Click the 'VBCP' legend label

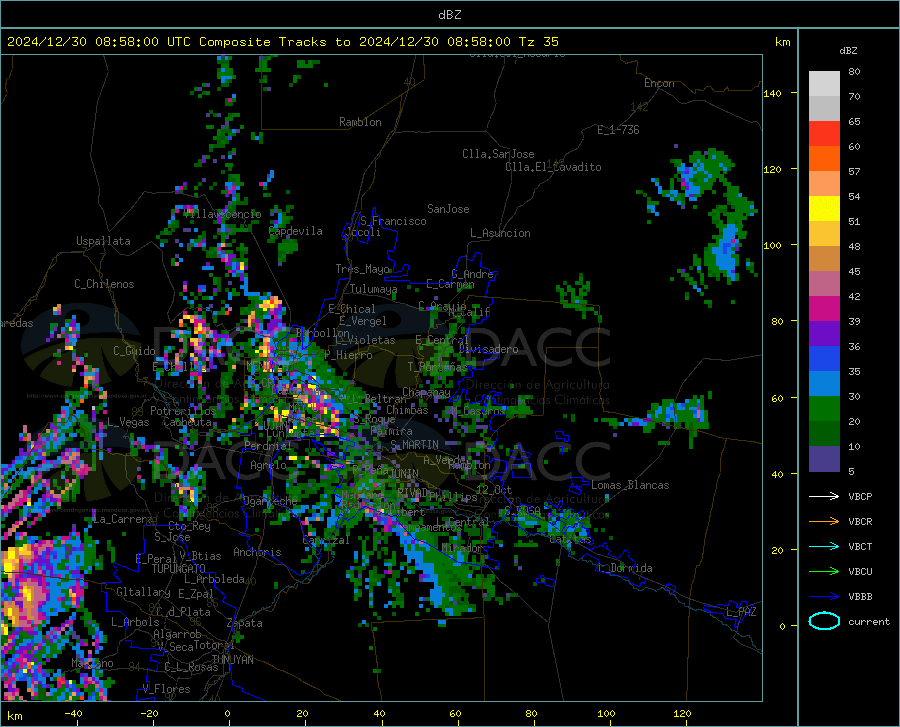coord(860,496)
